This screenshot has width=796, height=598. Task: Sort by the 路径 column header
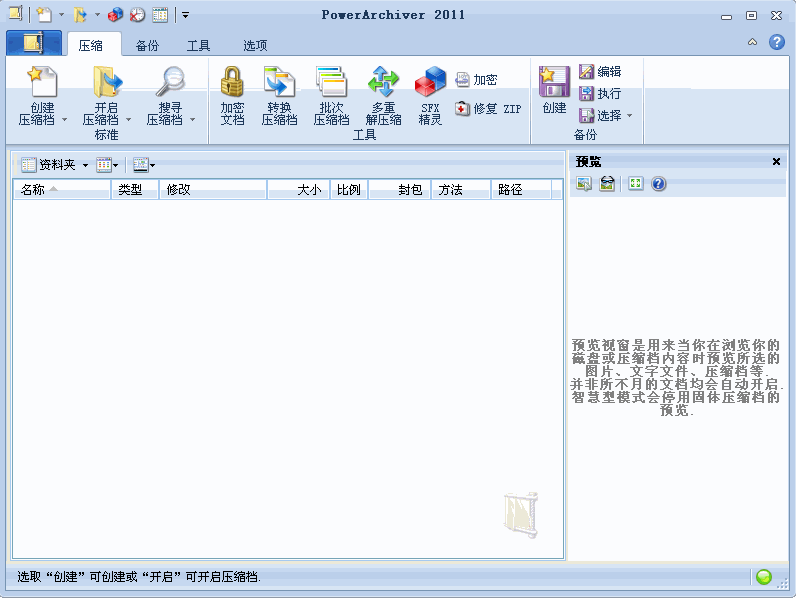[521, 189]
